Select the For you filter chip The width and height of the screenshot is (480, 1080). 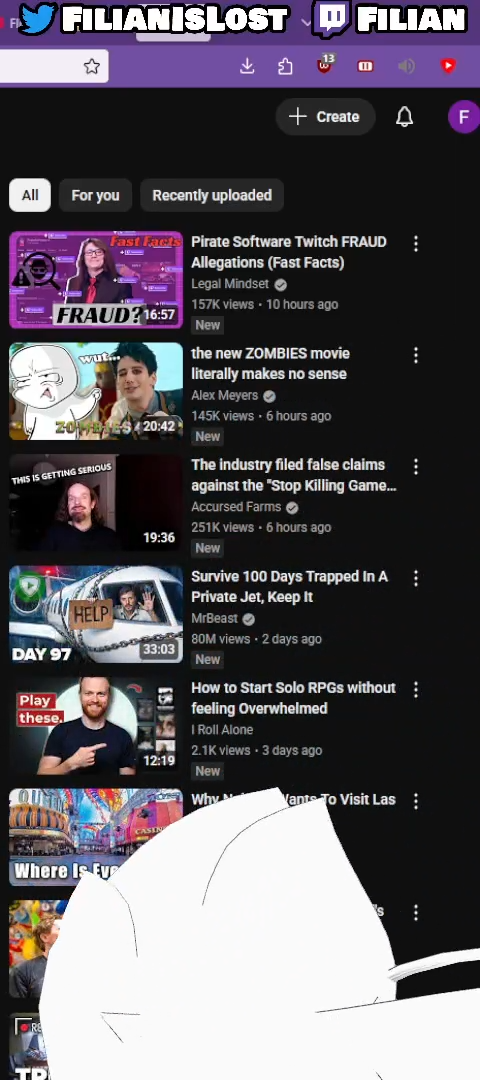pos(95,195)
